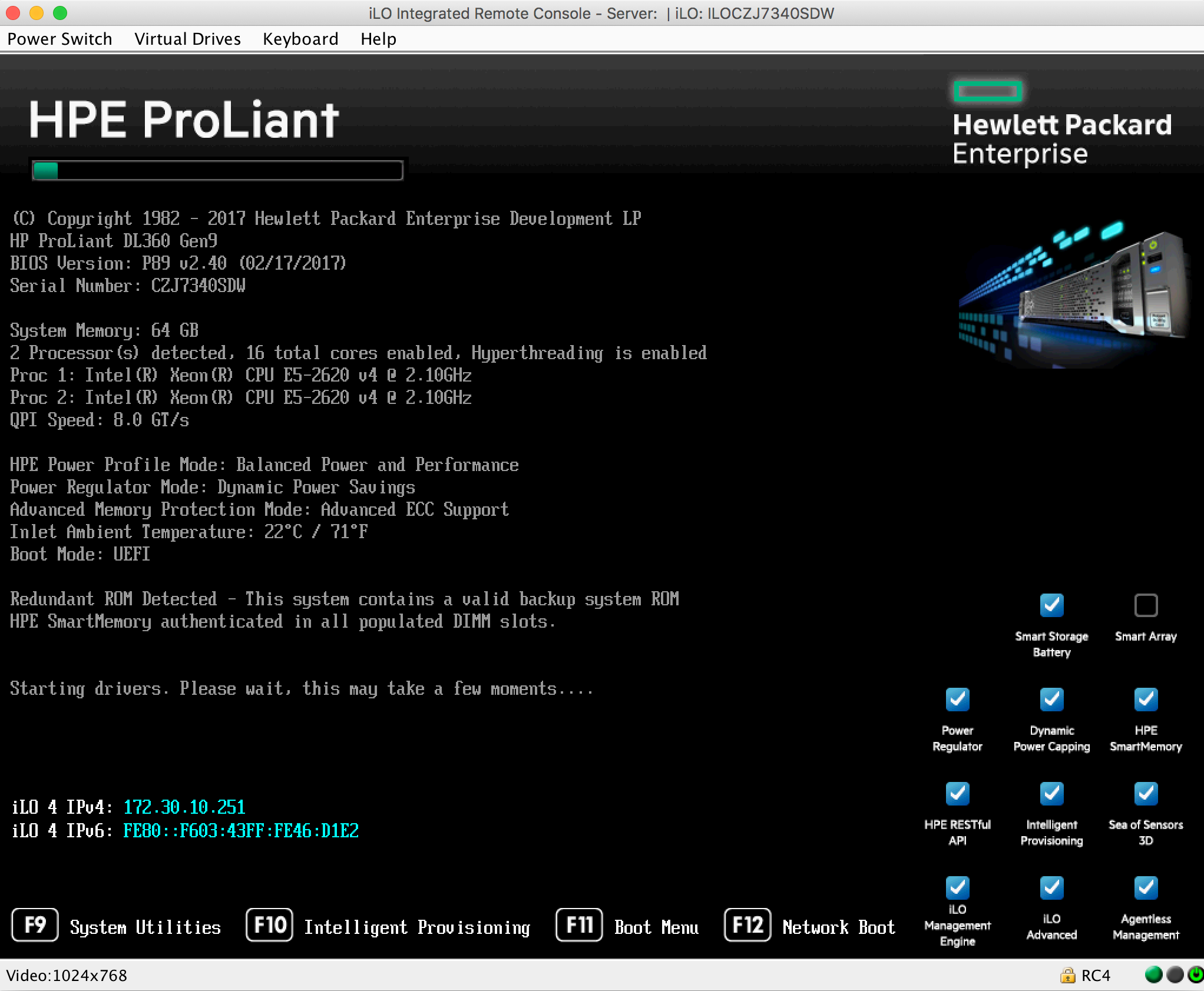
Task: Click the iLO 4 IPv4 address 172.30.10.251
Action: pyautogui.click(x=184, y=807)
